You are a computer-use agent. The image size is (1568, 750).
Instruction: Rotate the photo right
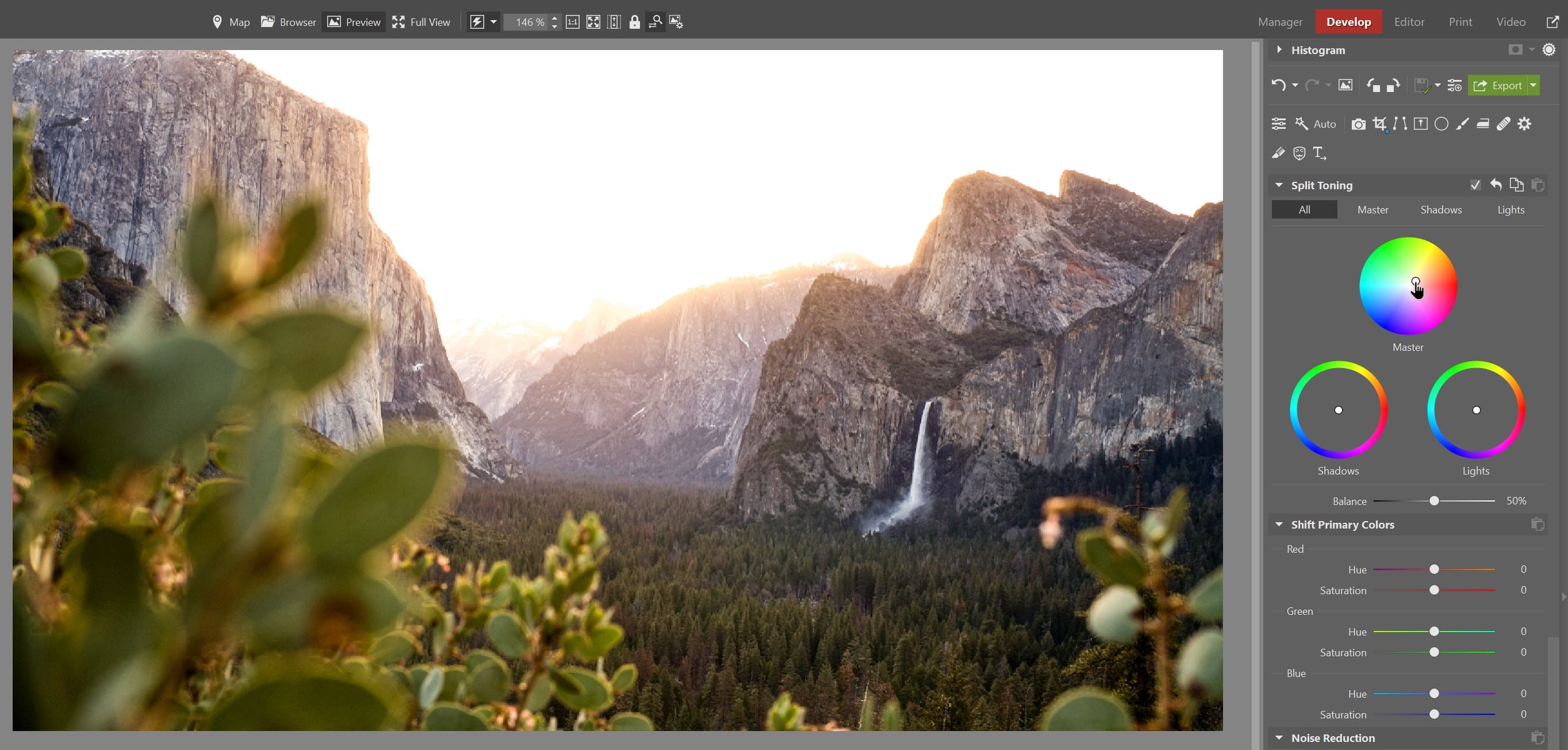(1393, 85)
